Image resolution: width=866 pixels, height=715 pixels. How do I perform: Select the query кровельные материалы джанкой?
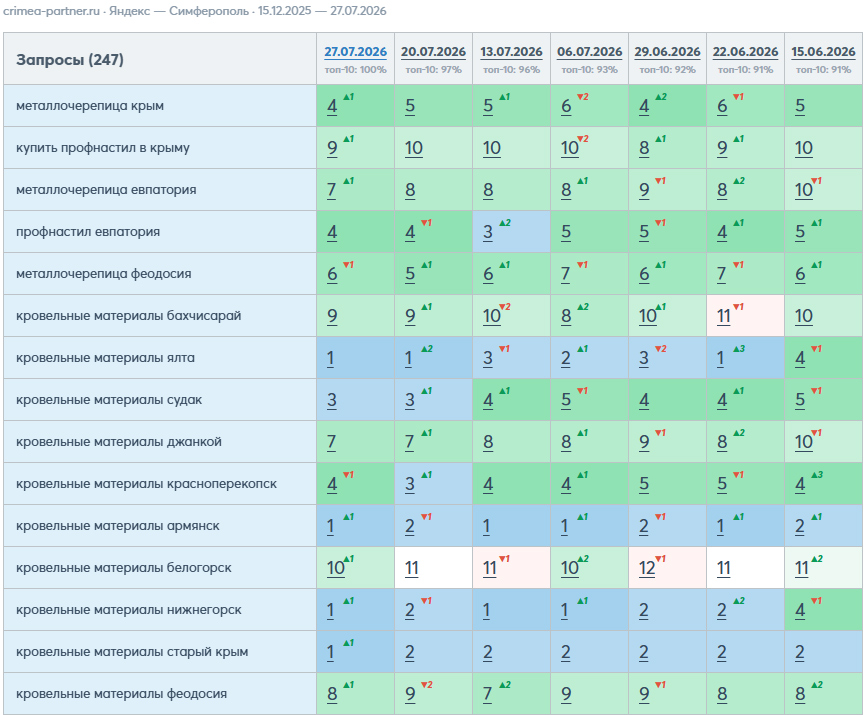(x=119, y=442)
